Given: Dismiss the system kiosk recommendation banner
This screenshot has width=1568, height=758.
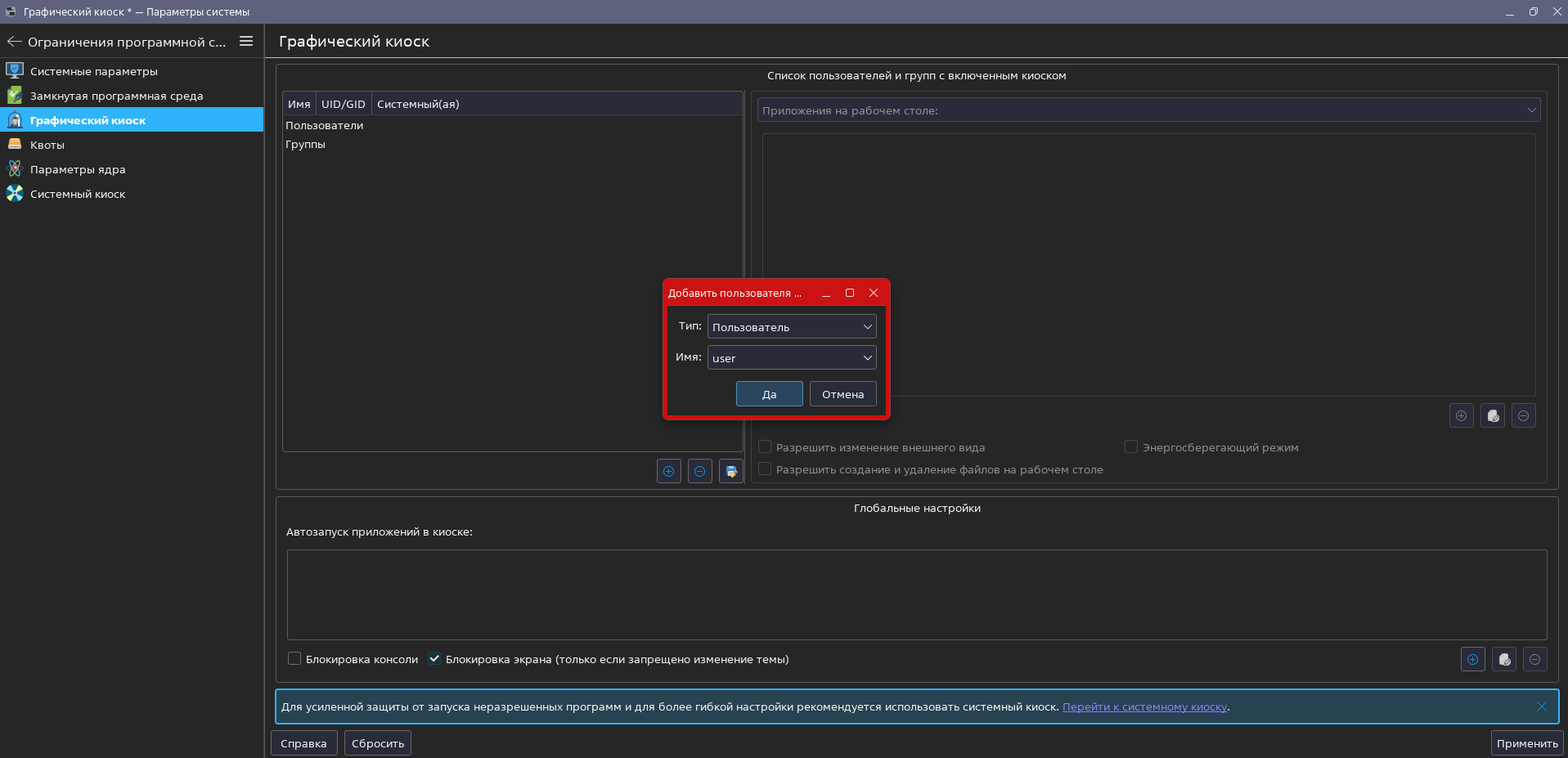Looking at the screenshot, I should 1541,706.
